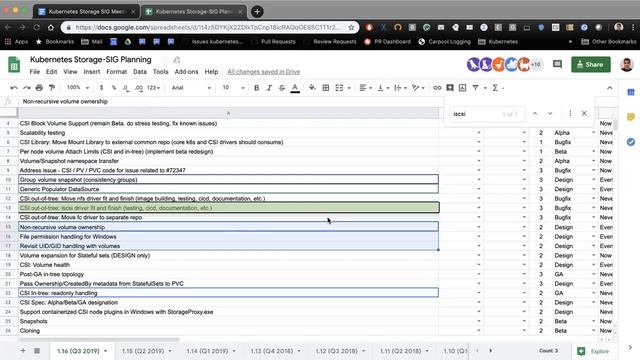Open the vertical align dropdown

383,88
